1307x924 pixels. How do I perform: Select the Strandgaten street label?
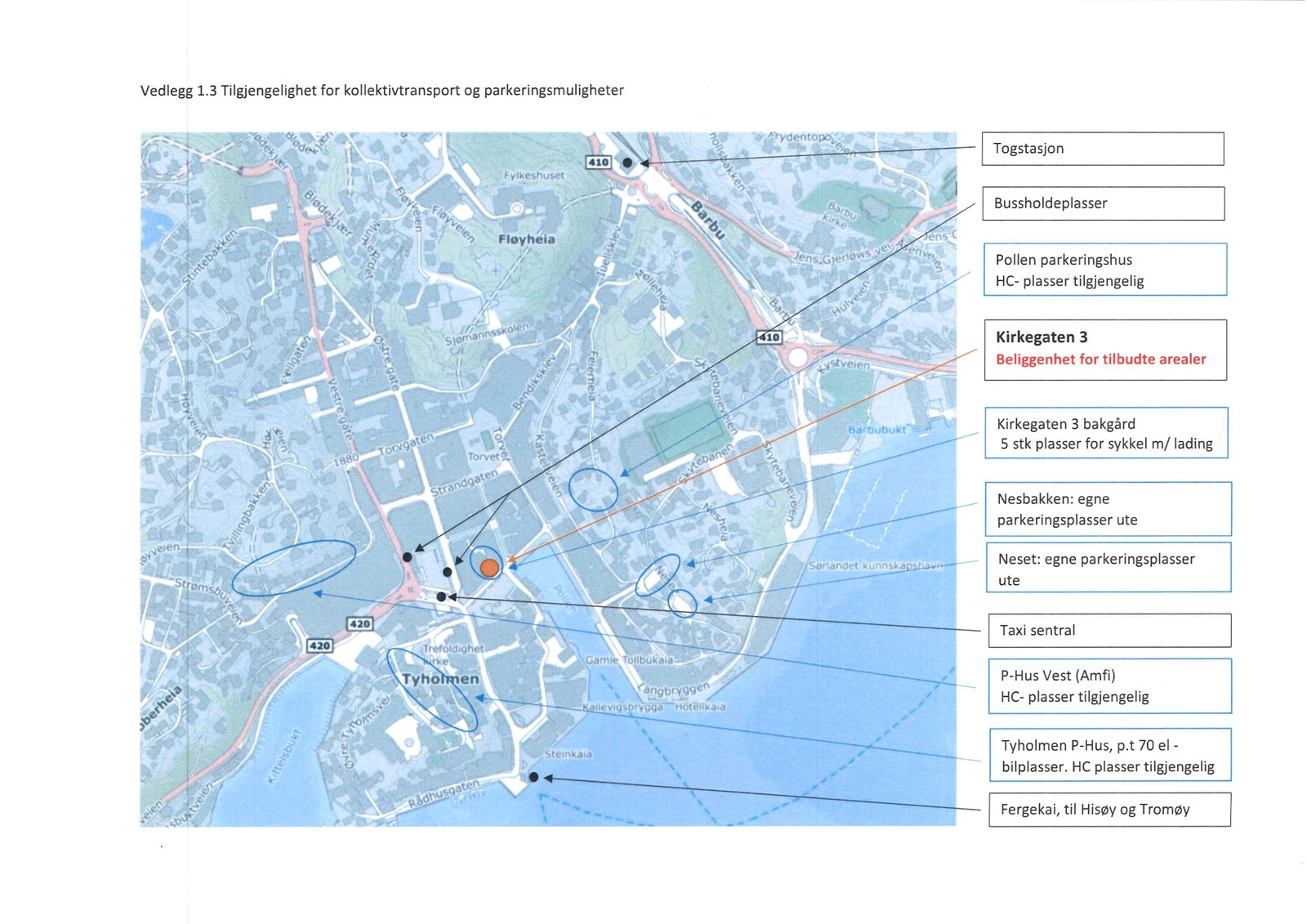coord(464,483)
